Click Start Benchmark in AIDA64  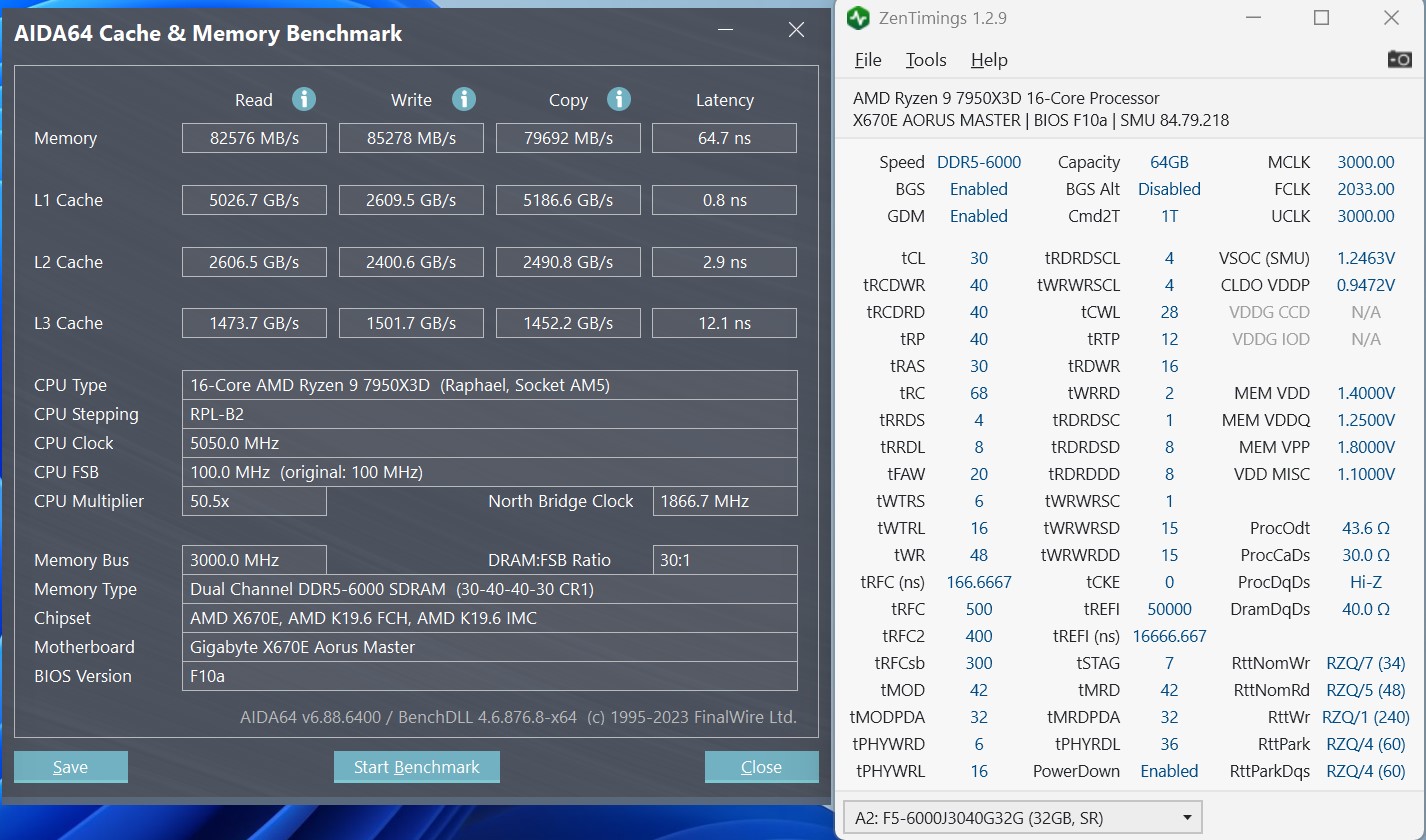point(417,767)
